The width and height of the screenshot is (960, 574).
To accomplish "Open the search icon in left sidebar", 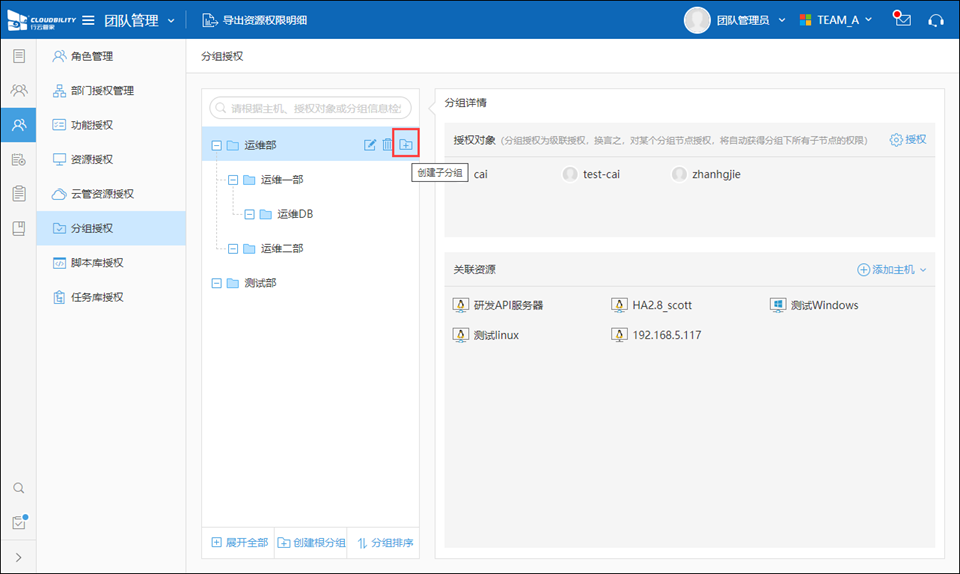I will (18, 488).
